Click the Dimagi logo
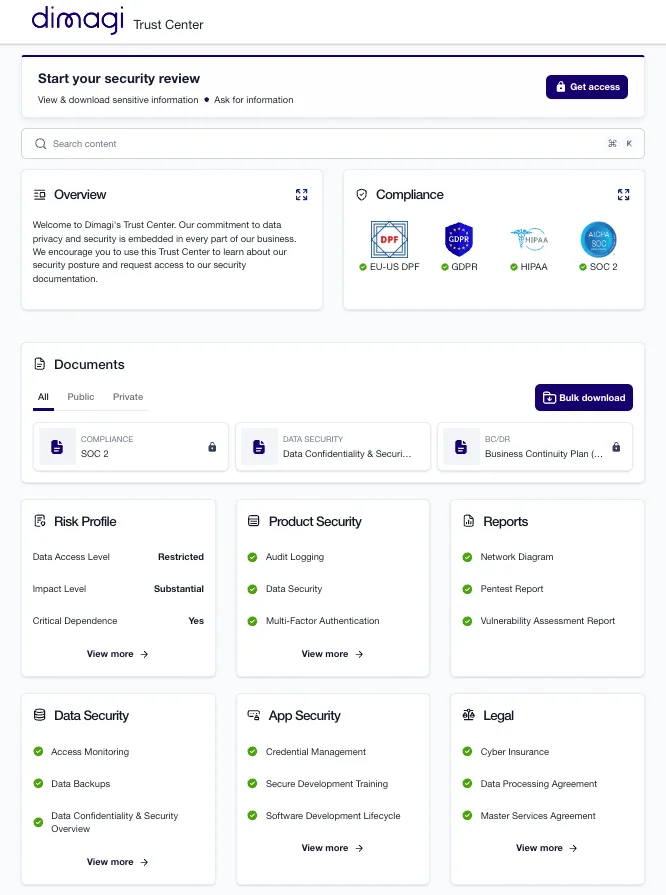Image resolution: width=666 pixels, height=895 pixels. tap(78, 21)
